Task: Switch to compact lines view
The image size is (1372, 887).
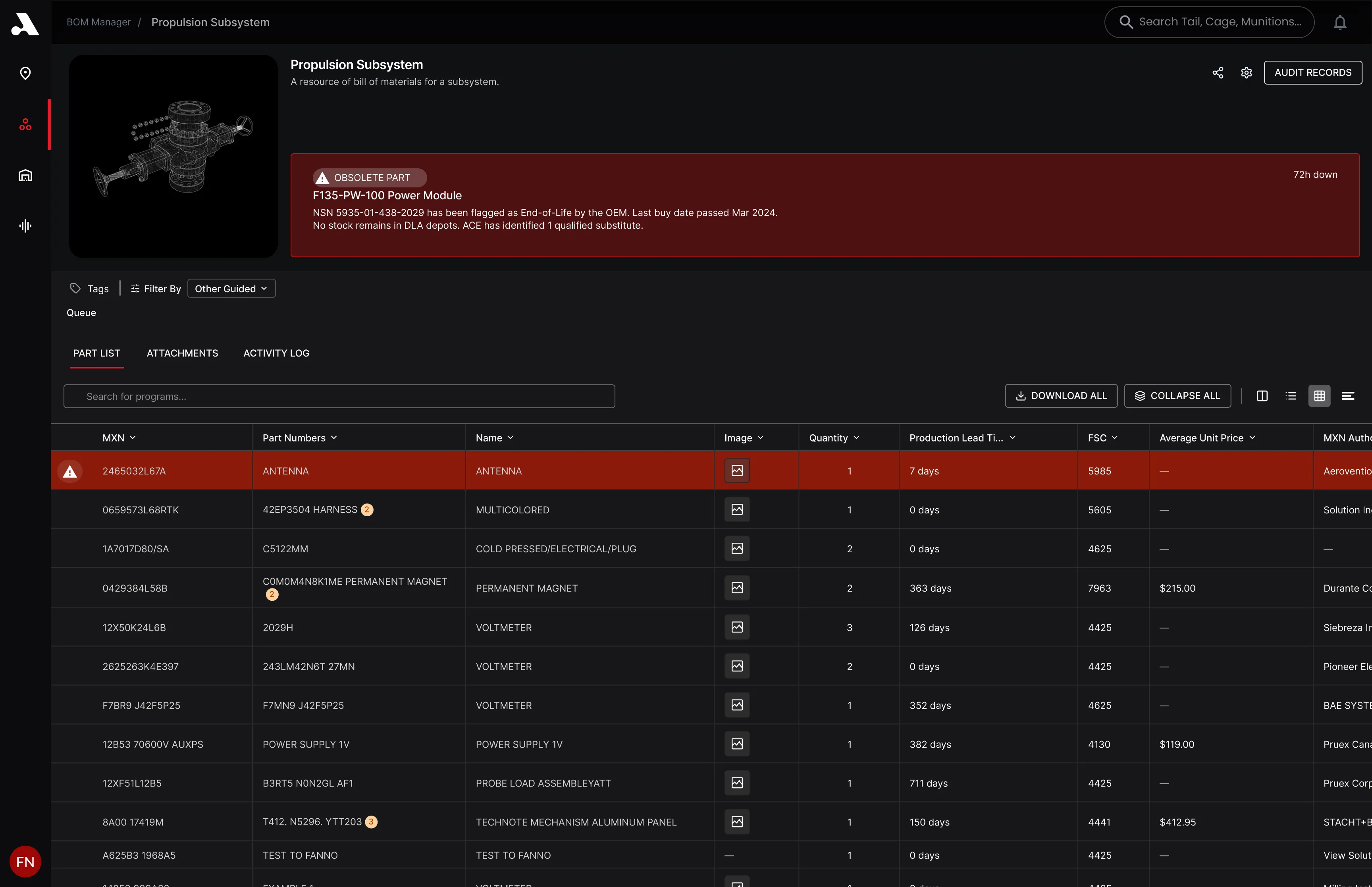Action: (x=1348, y=396)
